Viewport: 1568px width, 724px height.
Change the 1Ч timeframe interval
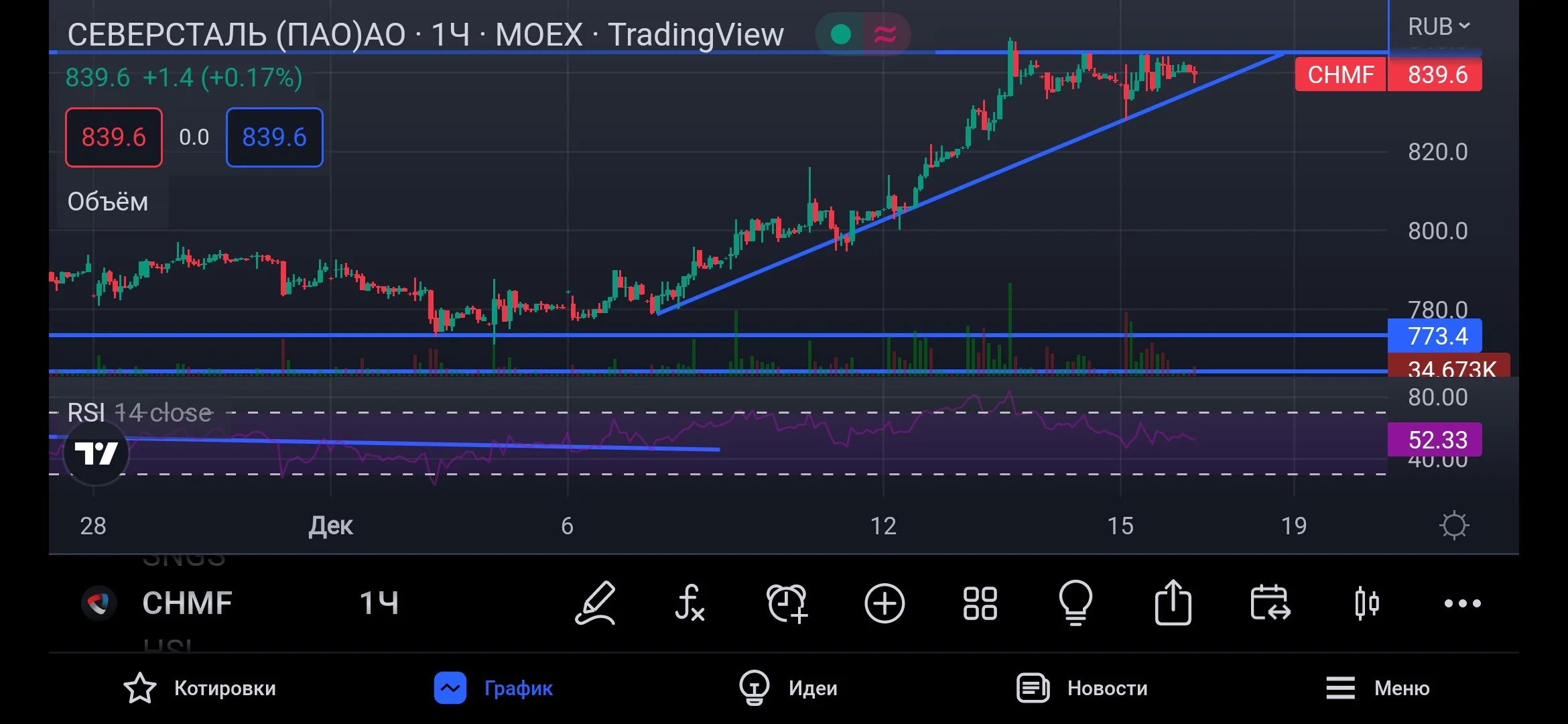(379, 603)
